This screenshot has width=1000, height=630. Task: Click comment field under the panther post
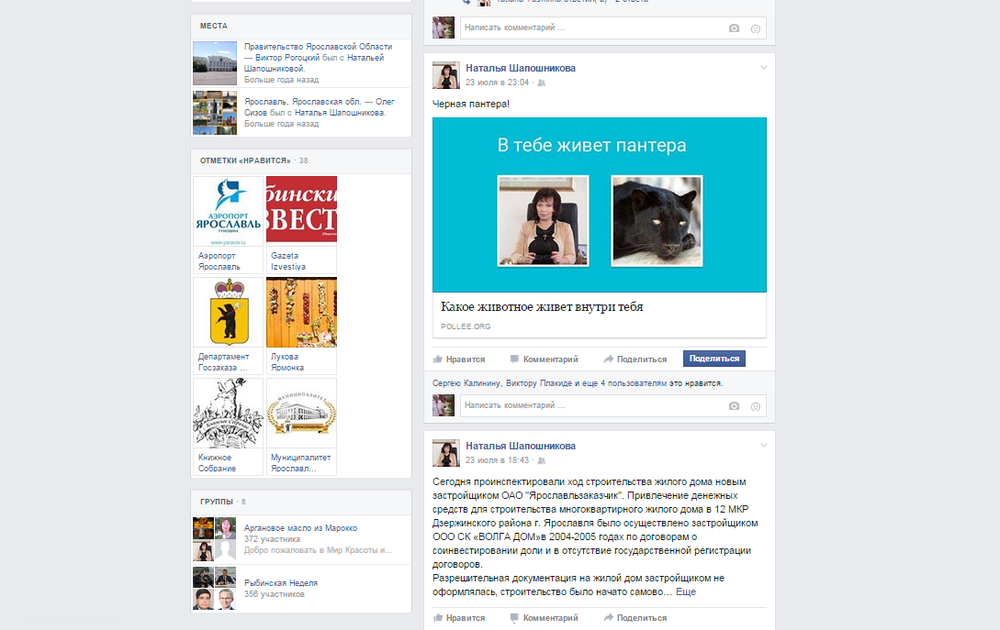point(613,406)
